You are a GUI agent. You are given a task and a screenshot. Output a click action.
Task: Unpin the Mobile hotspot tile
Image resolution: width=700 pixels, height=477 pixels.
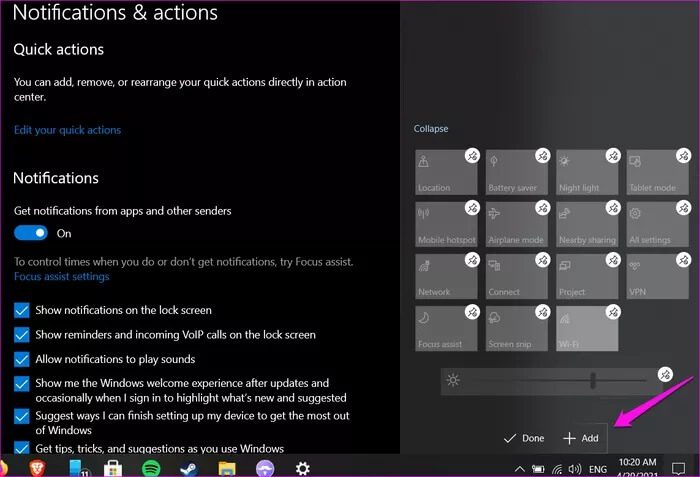coord(472,208)
